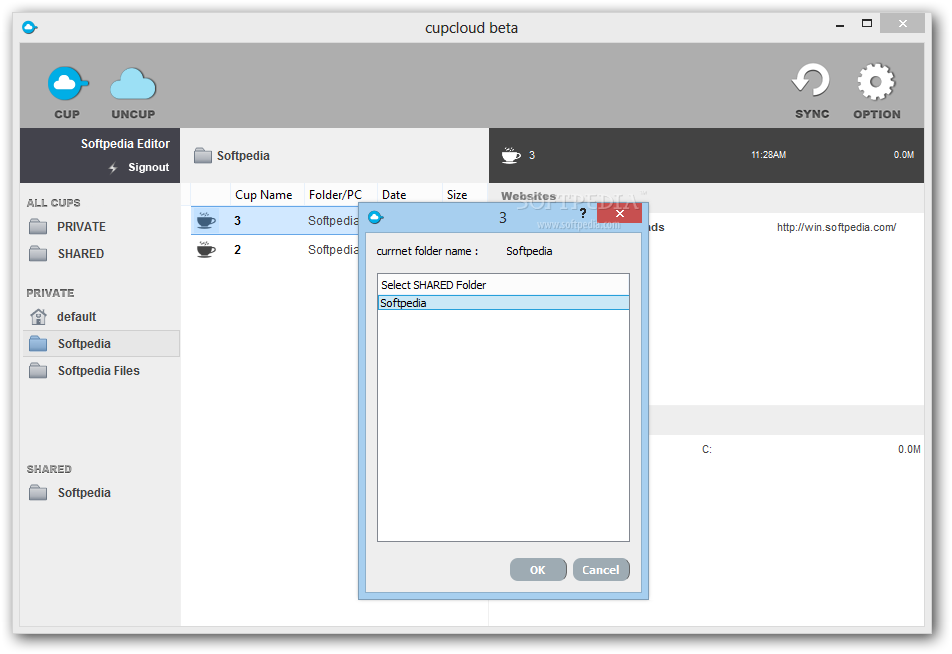Click Softpedia Editor username

click(125, 144)
